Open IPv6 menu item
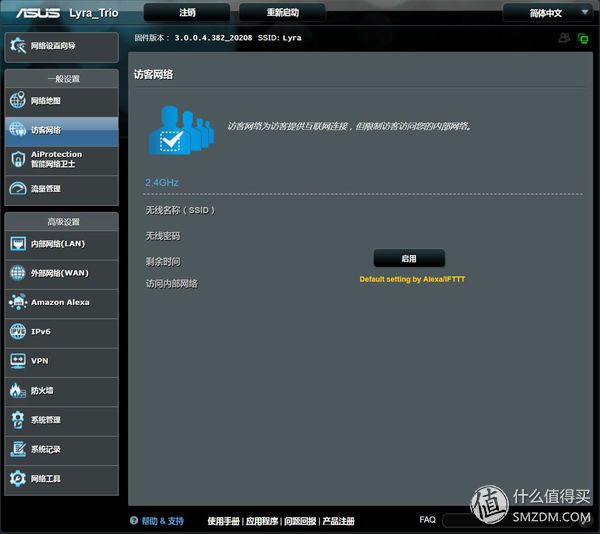This screenshot has height=534, width=600. click(62, 332)
